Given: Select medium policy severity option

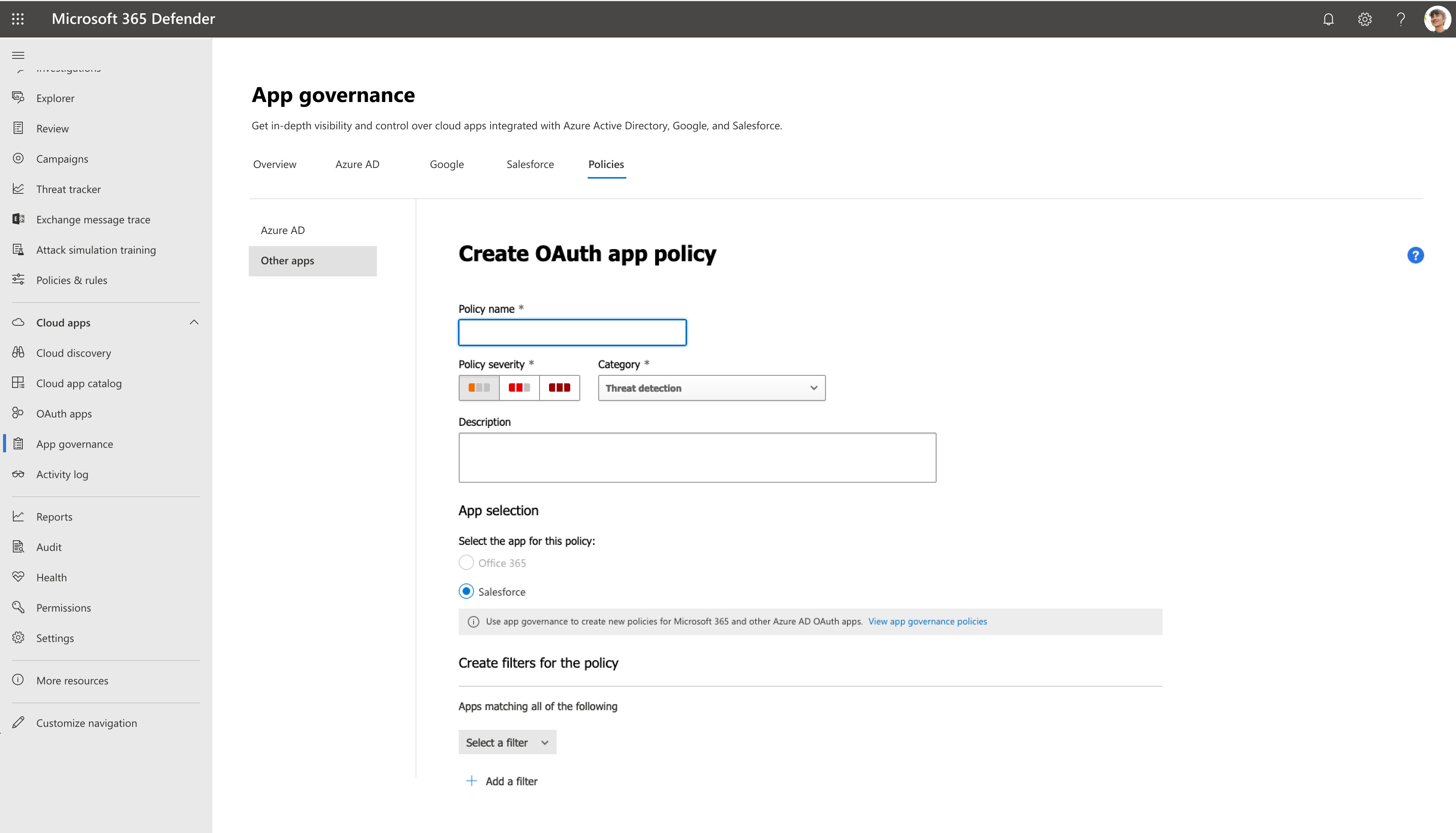Looking at the screenshot, I should pos(519,388).
